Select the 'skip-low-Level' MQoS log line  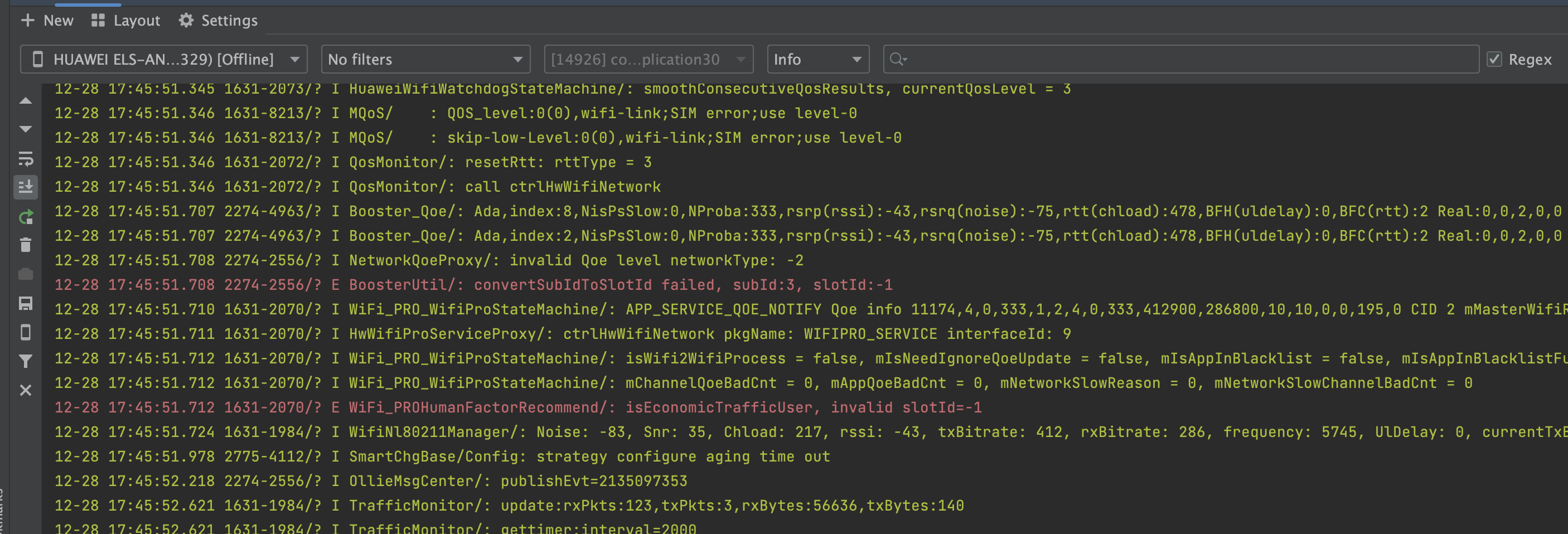pyautogui.click(x=478, y=138)
